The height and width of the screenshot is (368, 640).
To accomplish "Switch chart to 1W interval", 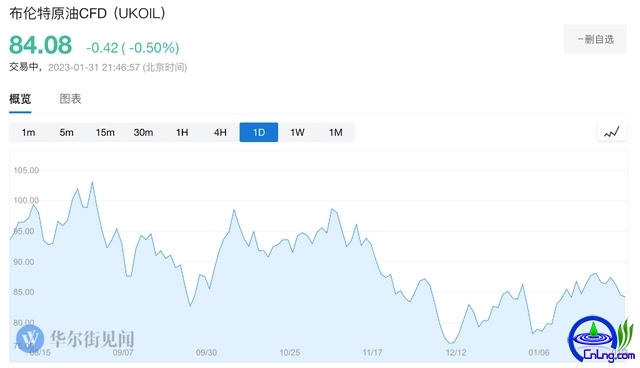I will pos(297,133).
